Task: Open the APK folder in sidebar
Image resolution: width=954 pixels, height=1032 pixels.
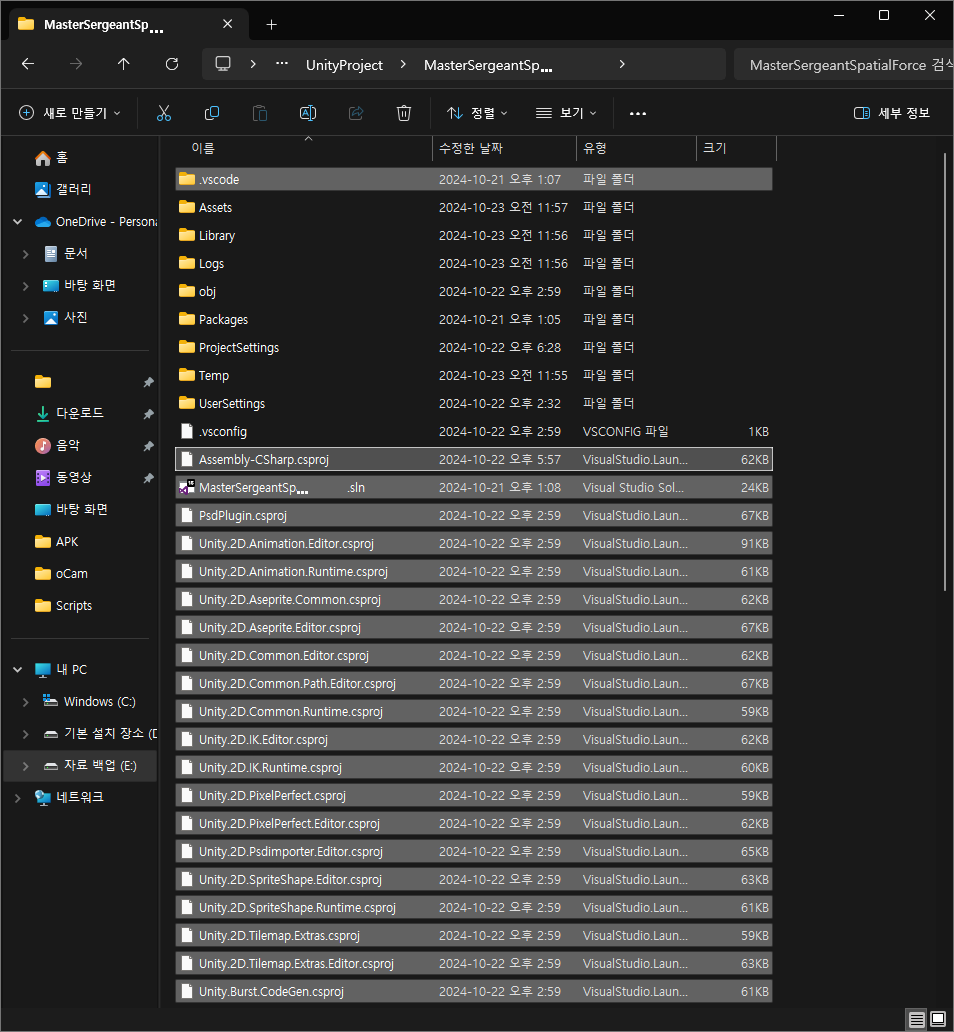Action: [57, 542]
